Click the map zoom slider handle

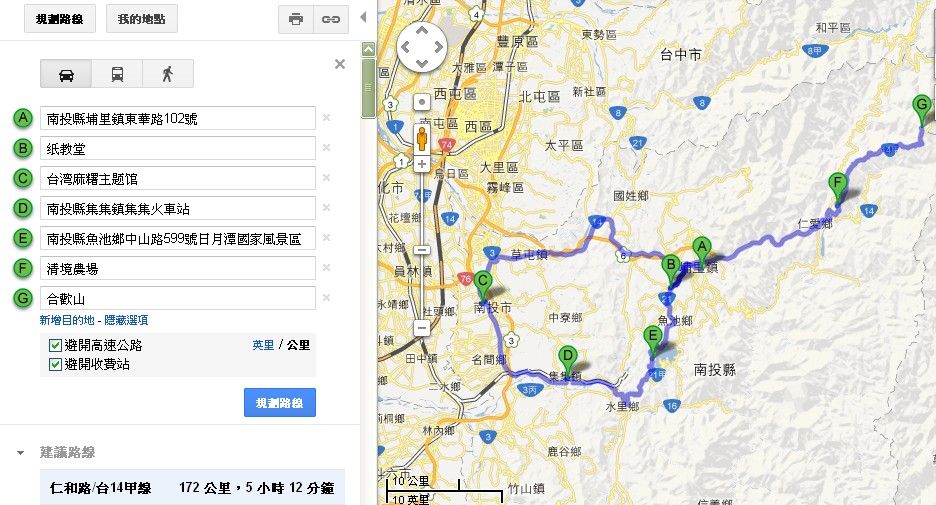422,250
